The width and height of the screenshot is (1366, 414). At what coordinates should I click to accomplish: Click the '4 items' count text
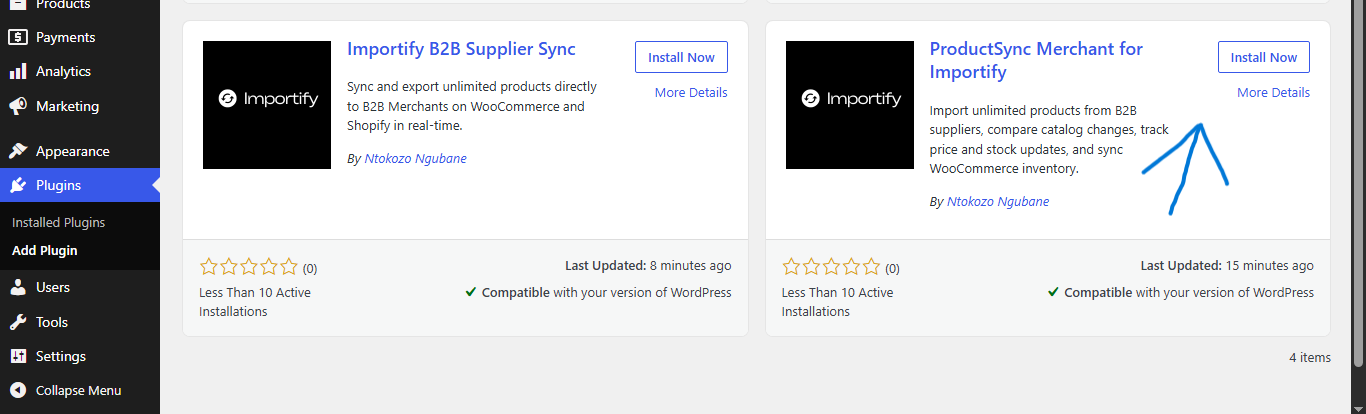[x=1310, y=357]
